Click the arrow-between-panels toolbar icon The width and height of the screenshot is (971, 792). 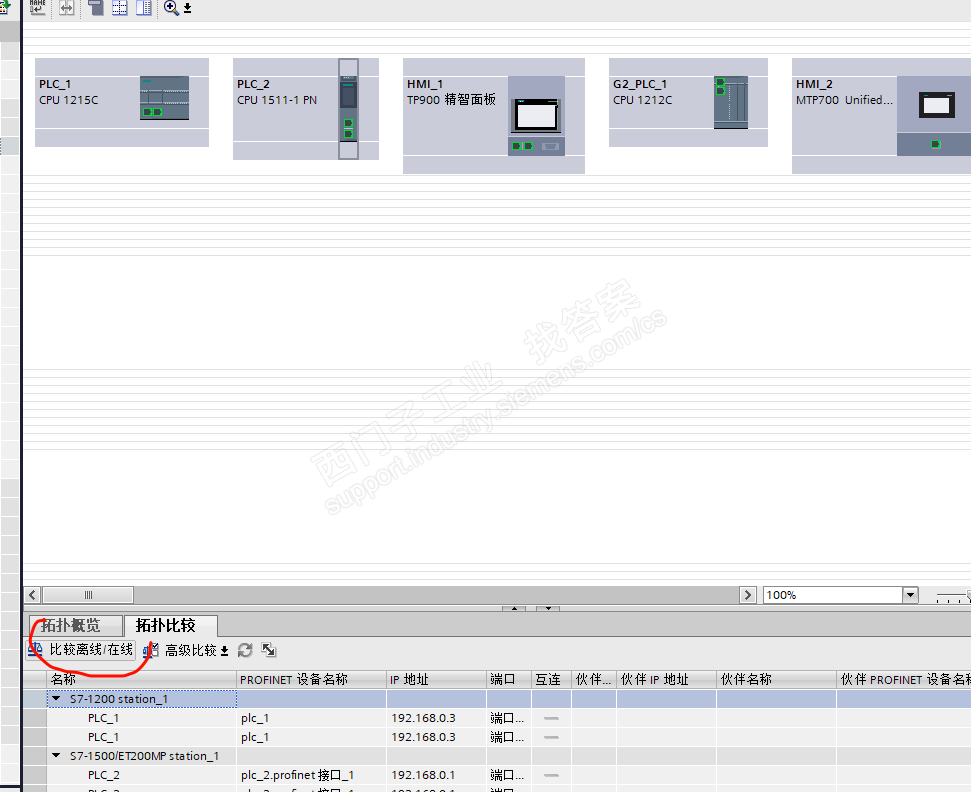coord(66,8)
